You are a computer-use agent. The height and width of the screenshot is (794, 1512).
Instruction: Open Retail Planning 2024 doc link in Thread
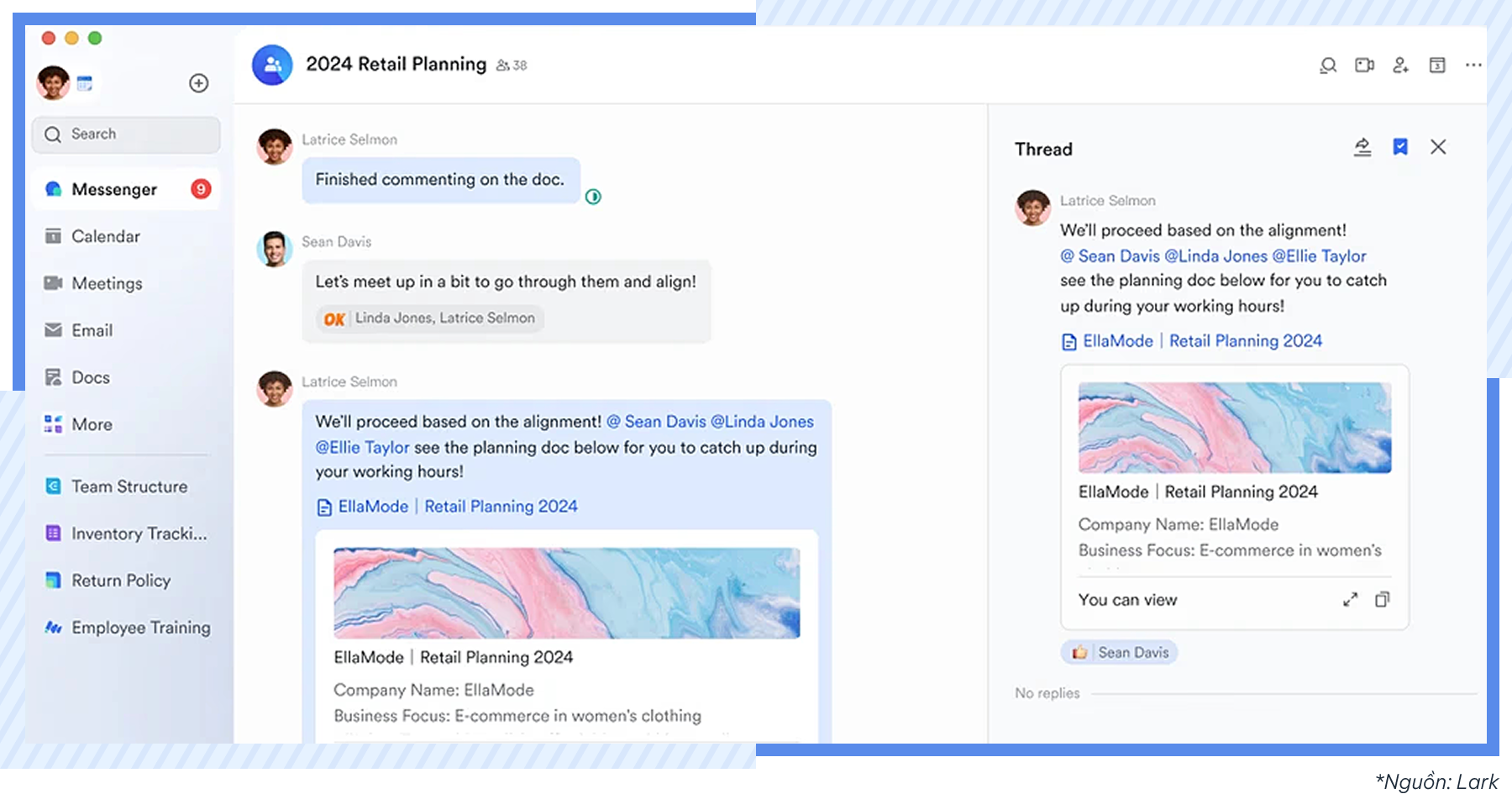click(1192, 341)
